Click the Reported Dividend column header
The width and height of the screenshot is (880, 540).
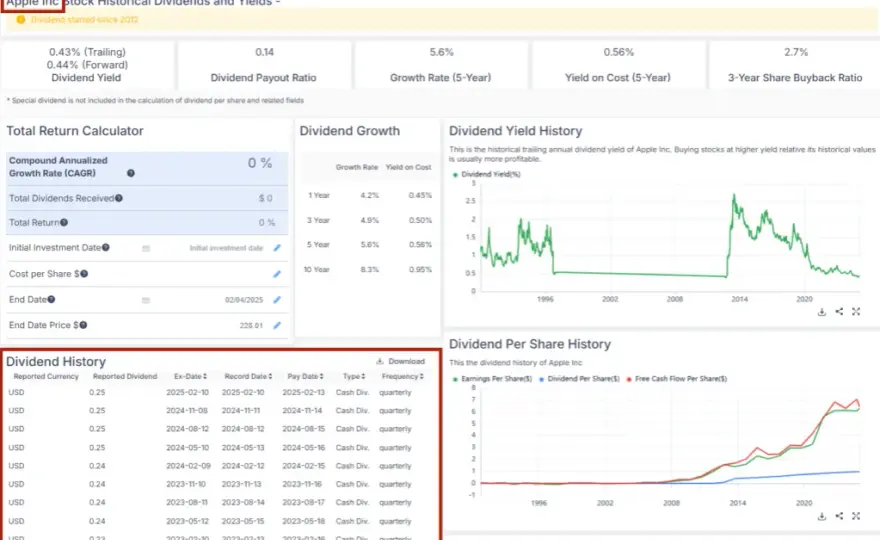pos(125,377)
